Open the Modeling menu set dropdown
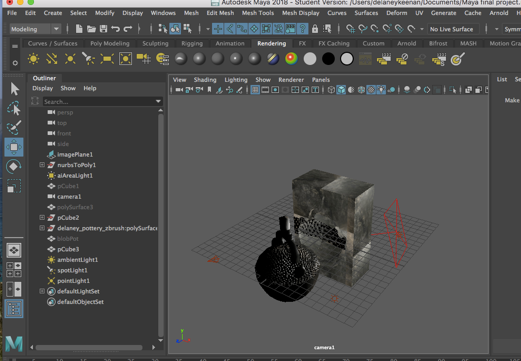This screenshot has width=521, height=361. pos(35,29)
